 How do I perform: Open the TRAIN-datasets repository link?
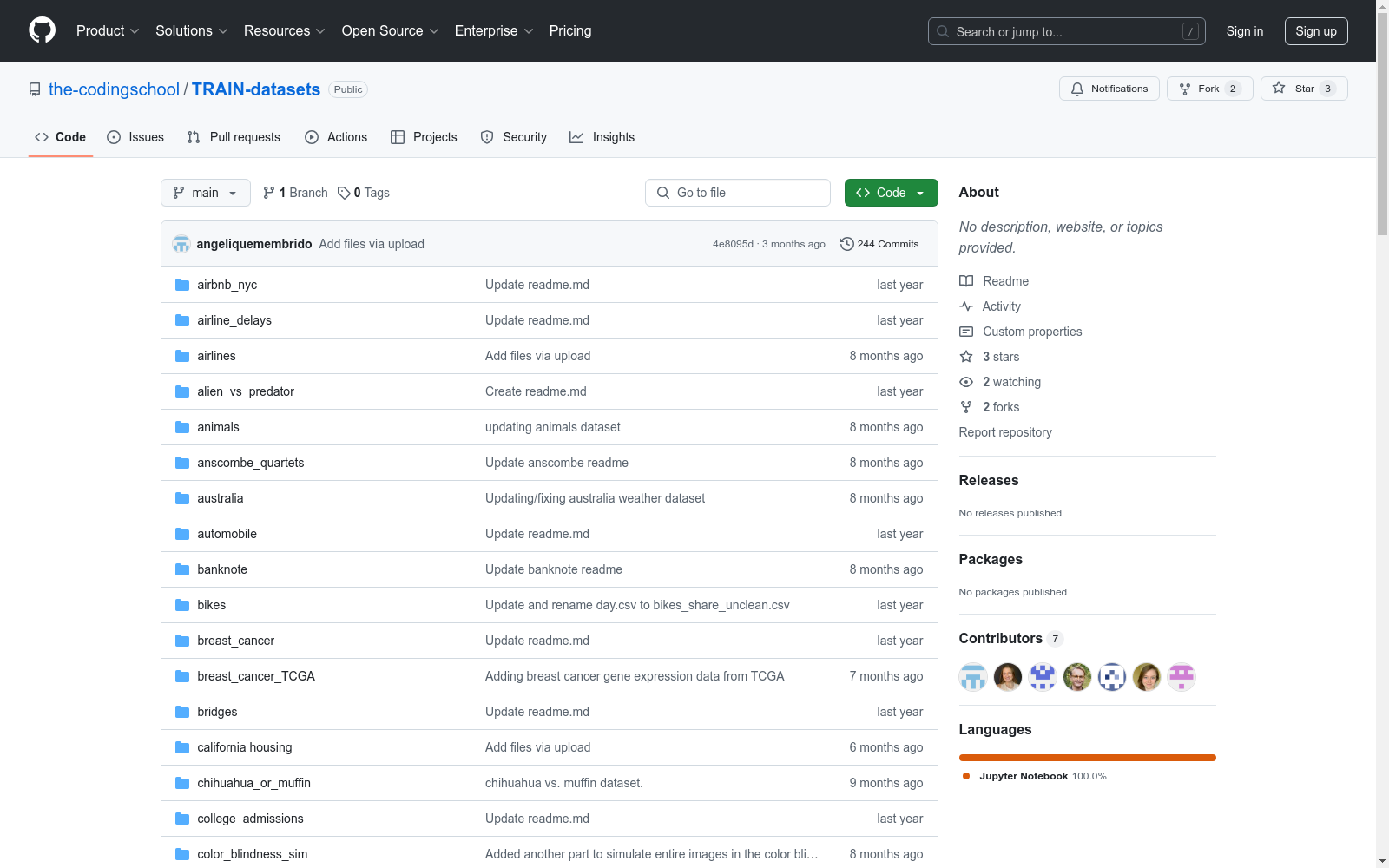click(256, 89)
